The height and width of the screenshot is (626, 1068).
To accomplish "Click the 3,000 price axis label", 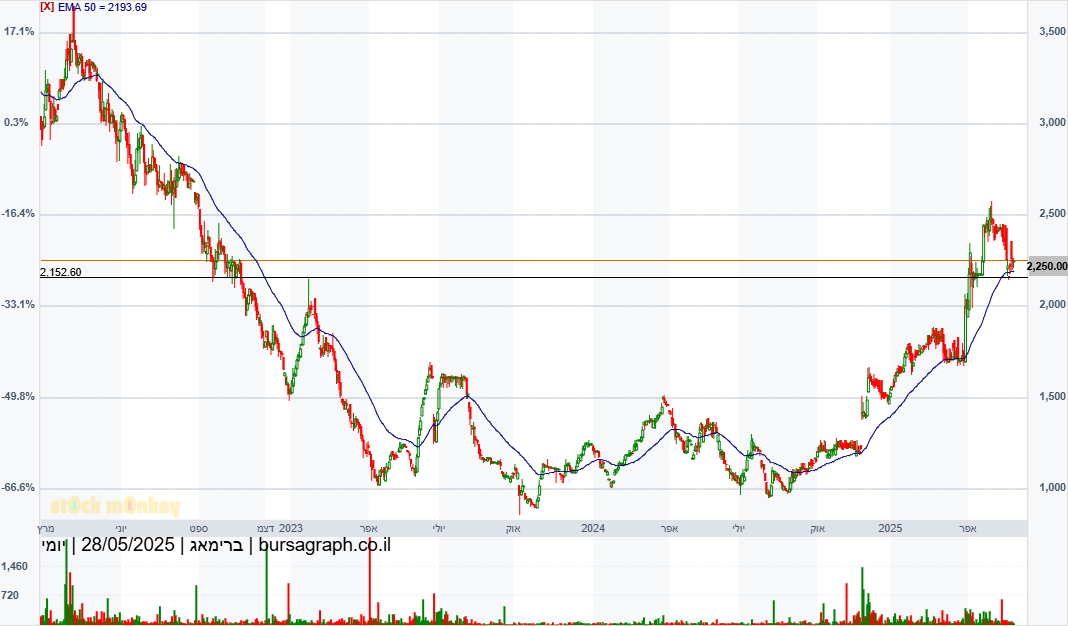I will (x=1052, y=123).
